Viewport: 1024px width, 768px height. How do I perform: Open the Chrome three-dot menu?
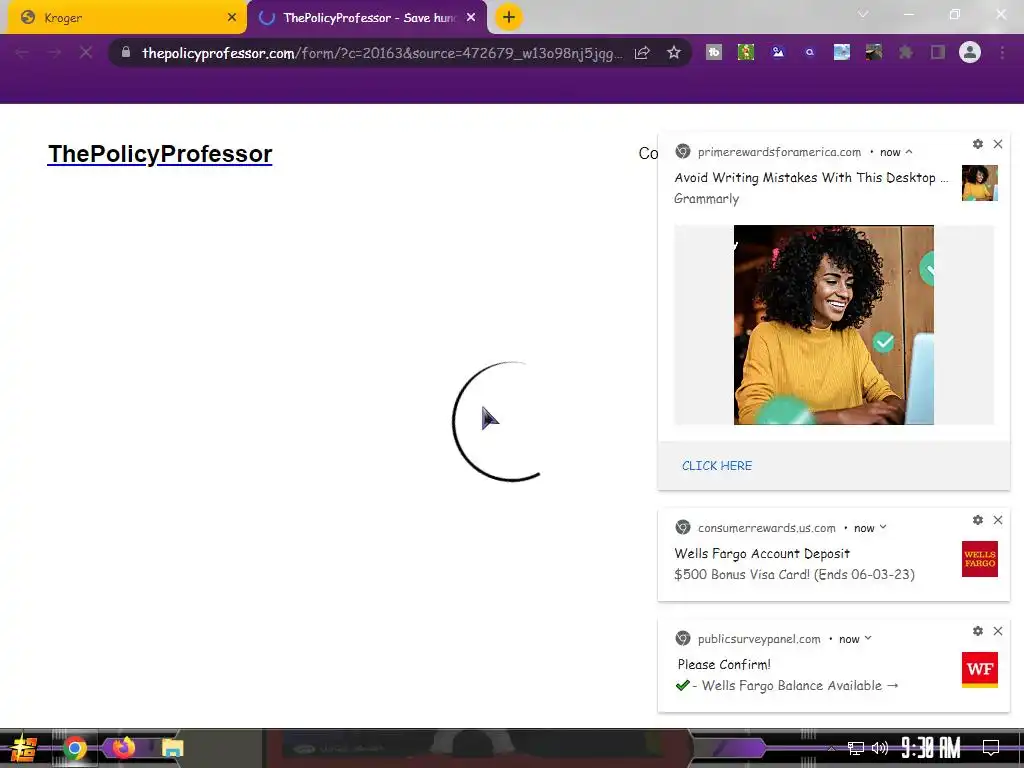click(1002, 52)
